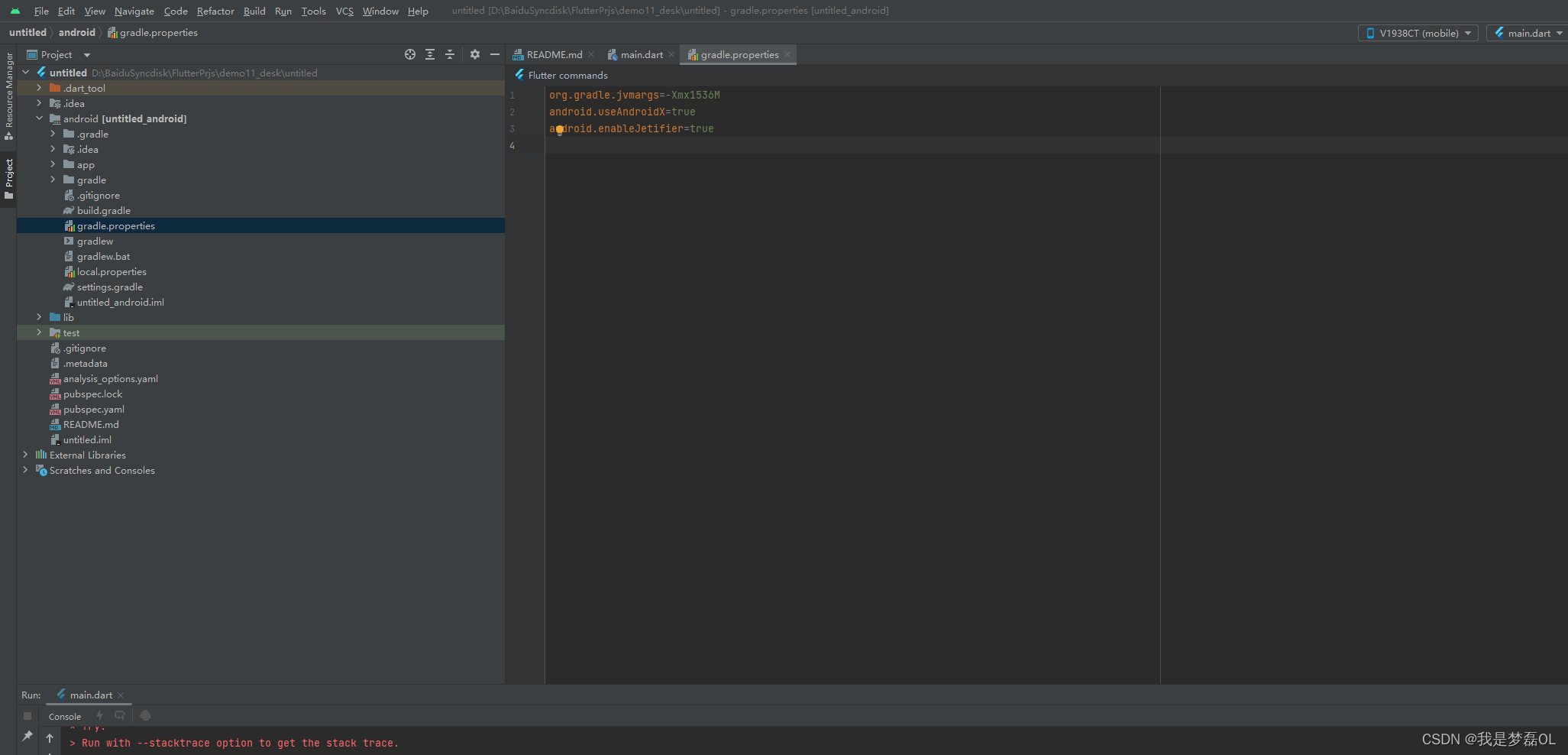The image size is (1568, 755).
Task: Switch to the README.md editor tab
Action: [553, 54]
